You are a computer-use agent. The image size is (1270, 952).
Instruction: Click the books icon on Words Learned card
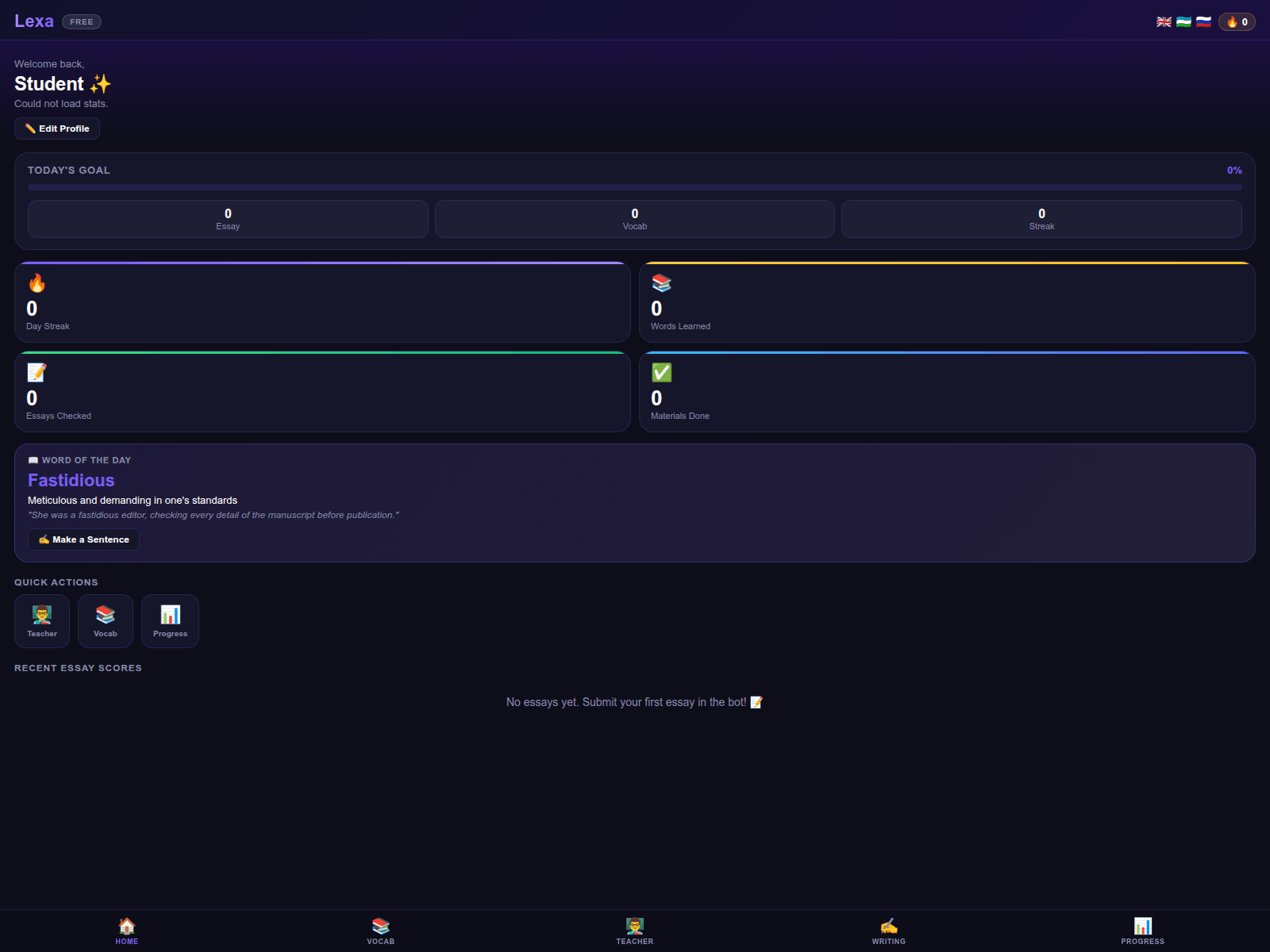[x=661, y=283]
